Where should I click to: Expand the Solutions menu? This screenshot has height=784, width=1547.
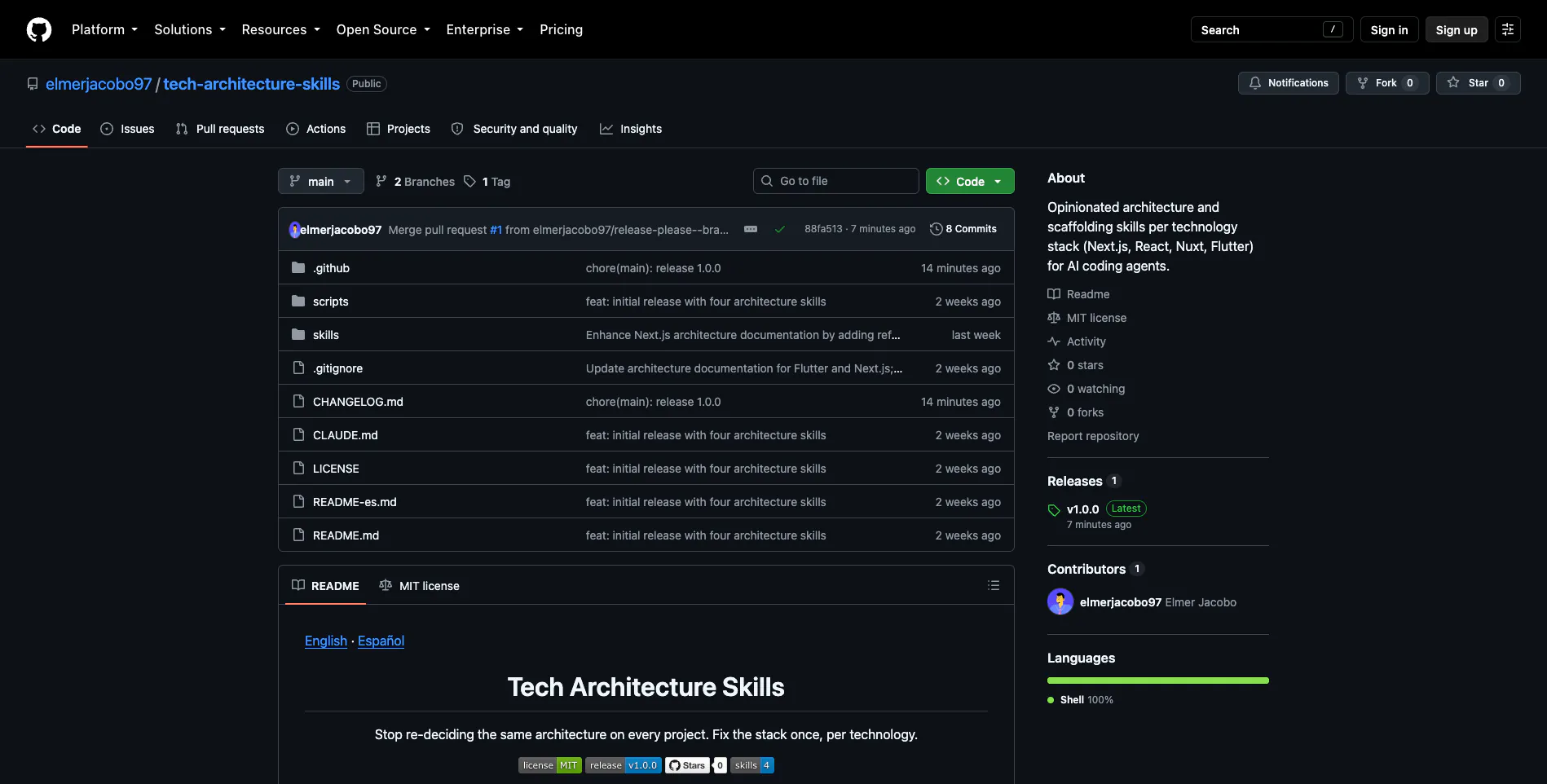pos(190,29)
